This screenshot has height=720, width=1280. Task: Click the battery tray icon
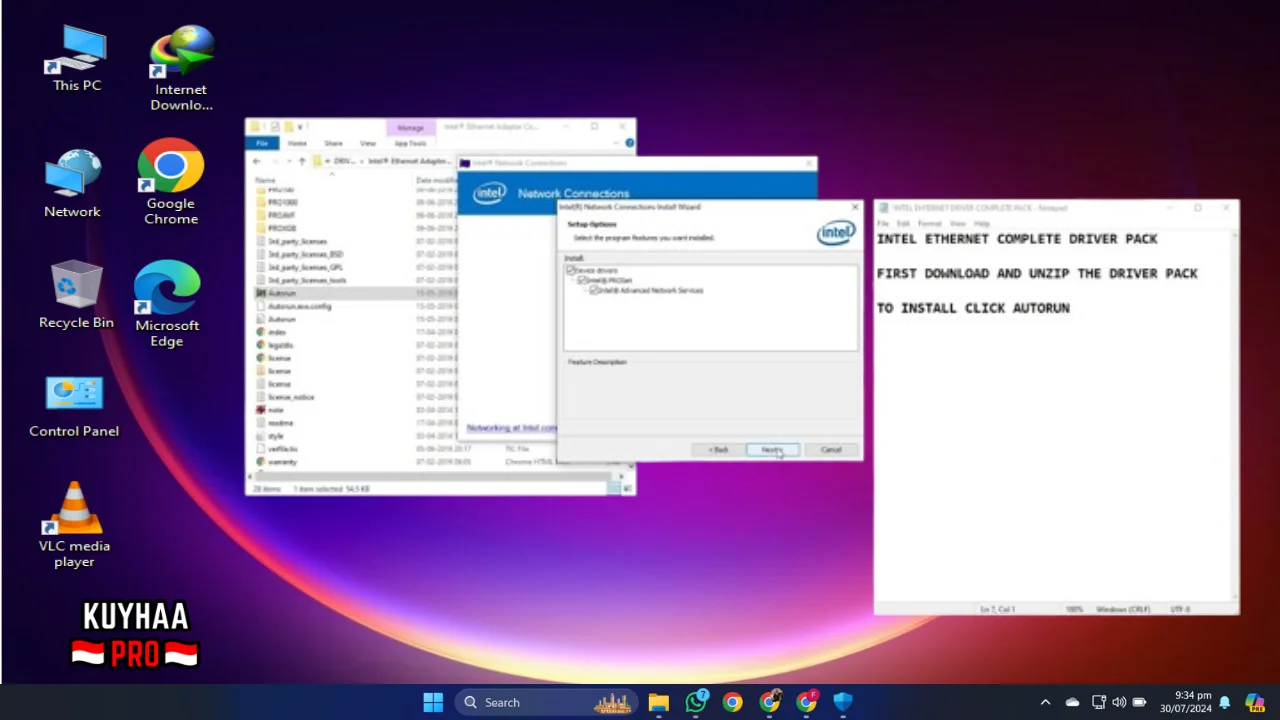(1139, 702)
